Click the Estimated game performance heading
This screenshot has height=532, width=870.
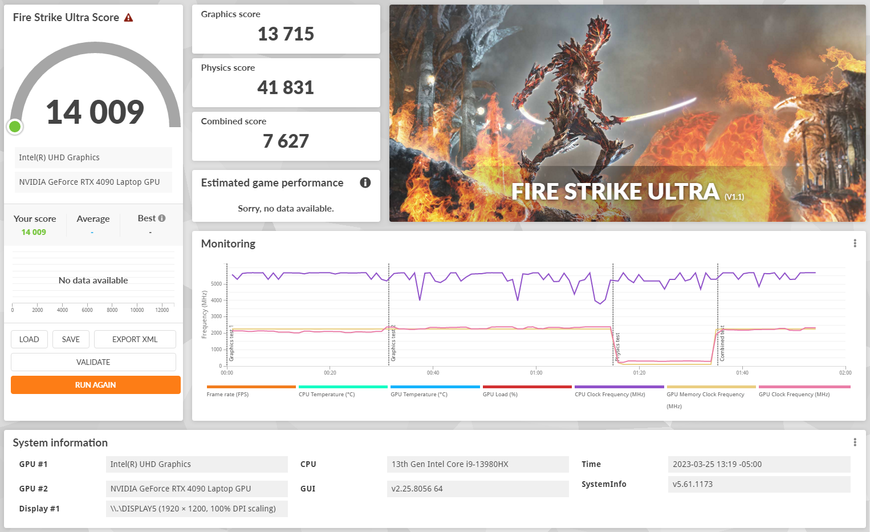point(272,183)
